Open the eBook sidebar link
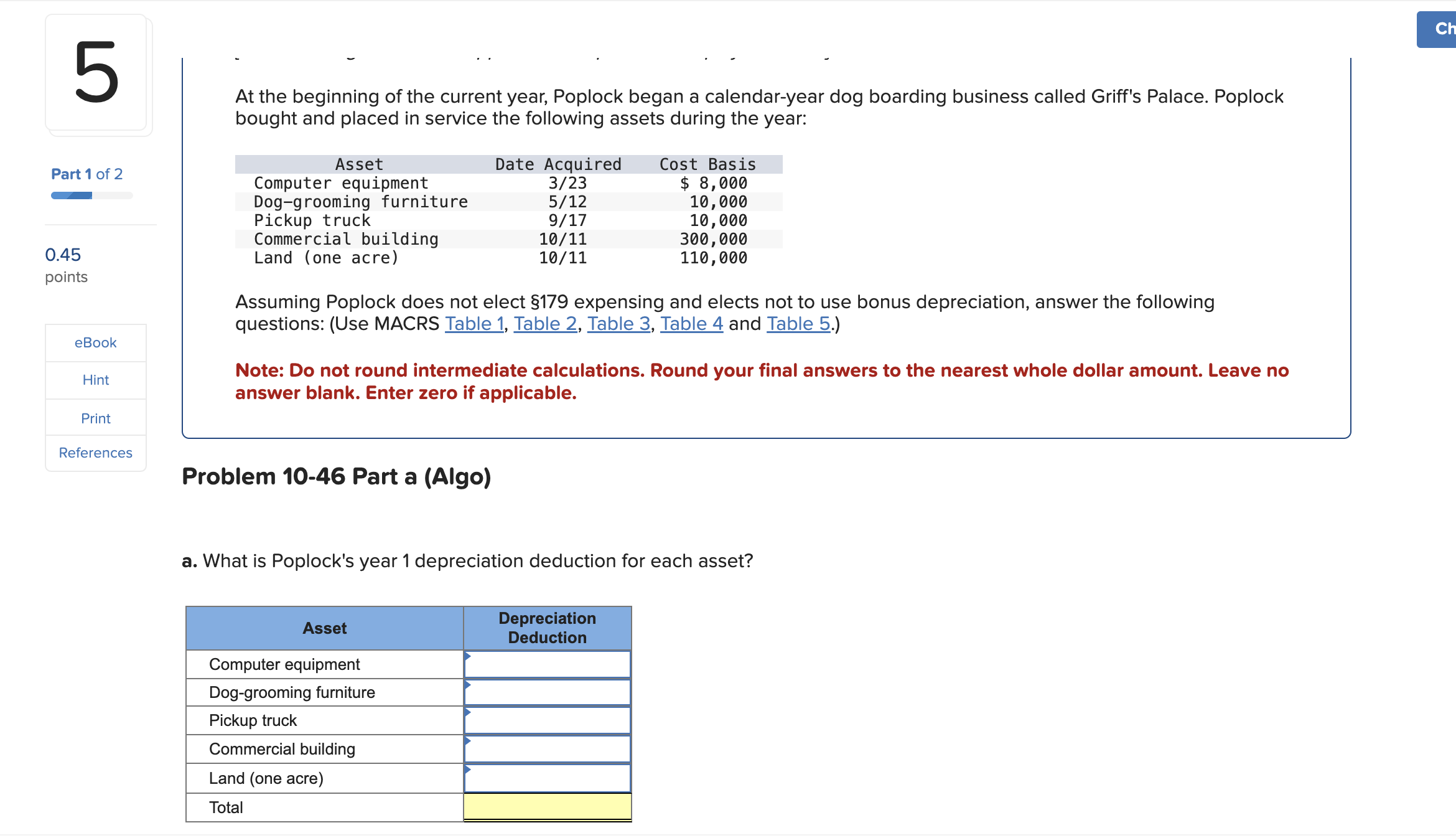The image size is (1456, 838). (x=95, y=342)
